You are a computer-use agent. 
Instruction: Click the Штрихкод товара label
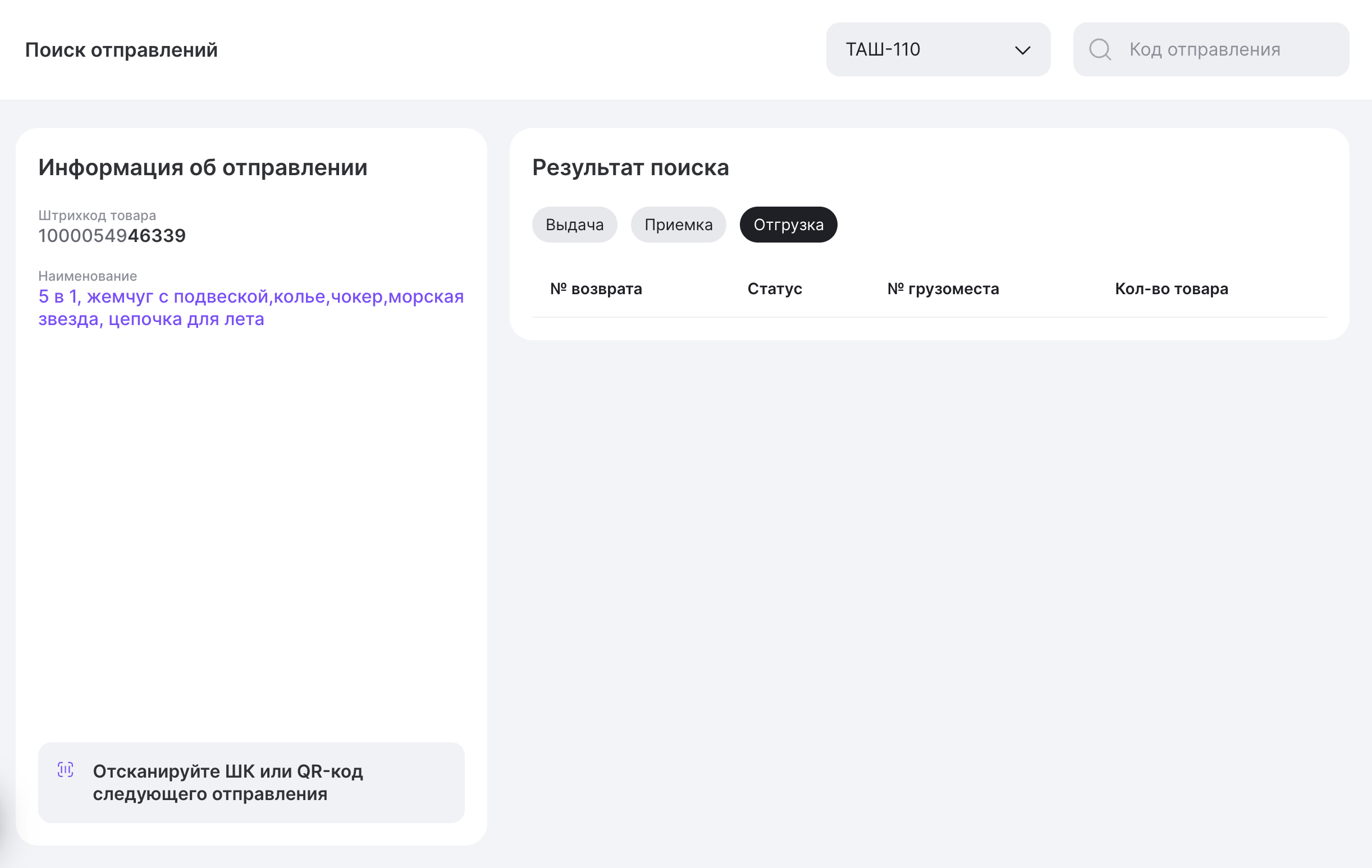coord(97,216)
